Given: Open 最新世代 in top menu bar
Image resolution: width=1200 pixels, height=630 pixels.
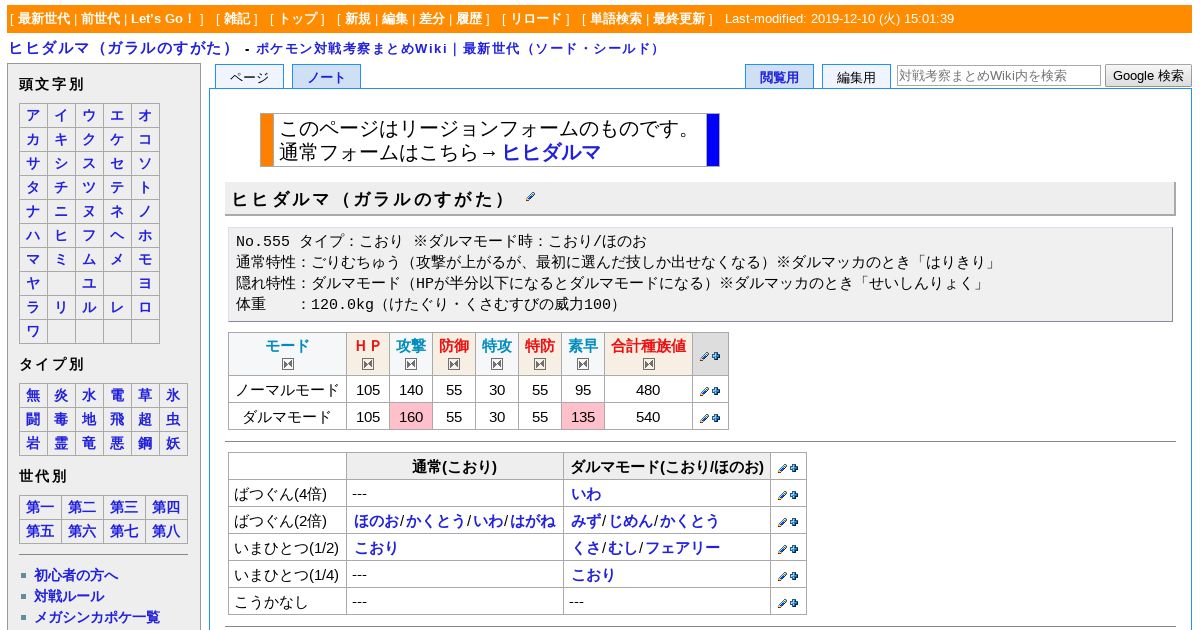Looking at the screenshot, I should [46, 19].
